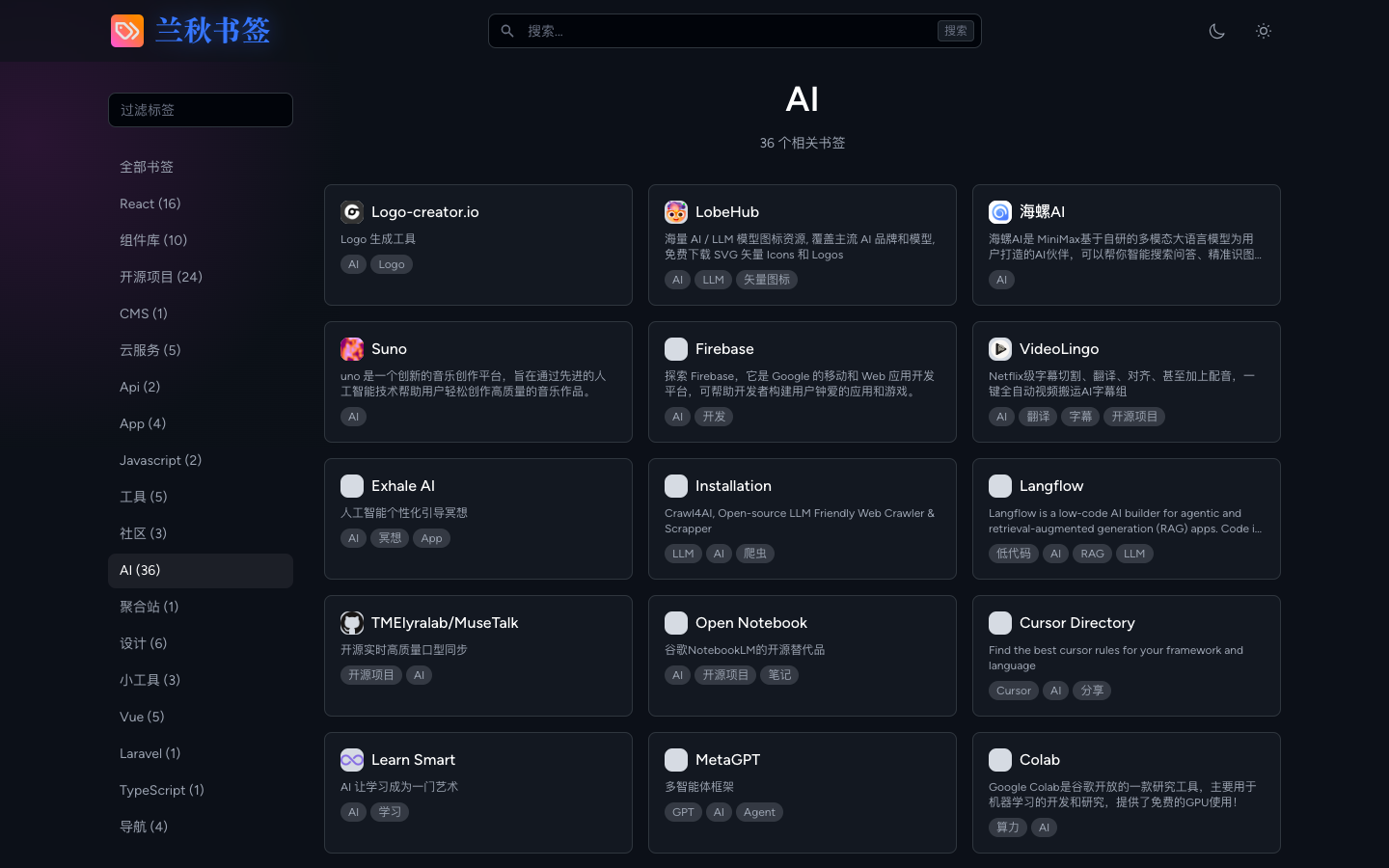Select 小工具 (3) tag
This screenshot has height=868, width=1389.
tap(201, 680)
